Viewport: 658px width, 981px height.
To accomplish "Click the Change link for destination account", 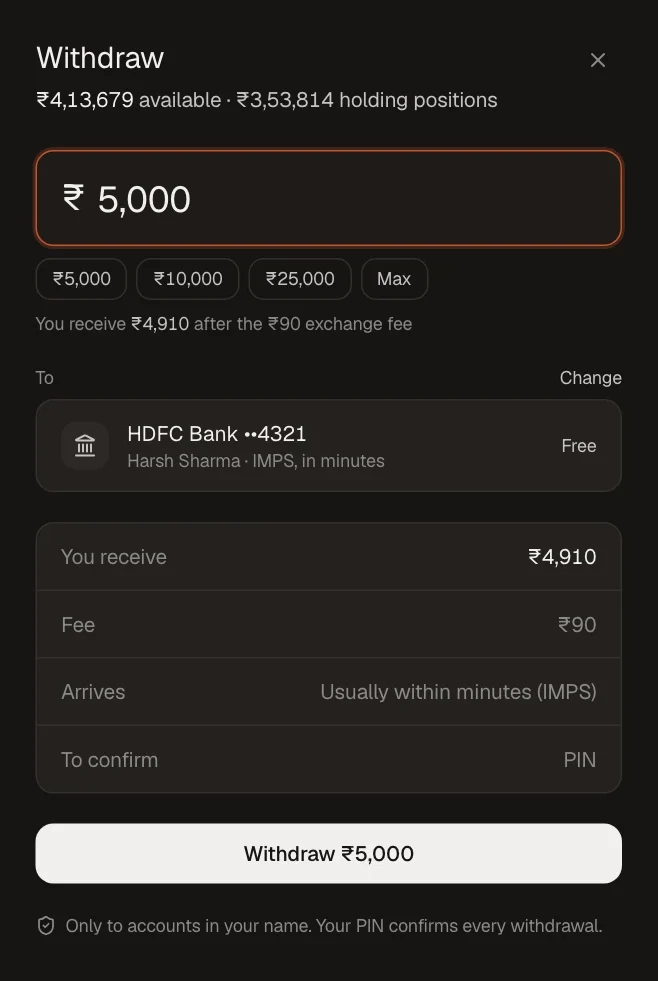I will 590,378.
